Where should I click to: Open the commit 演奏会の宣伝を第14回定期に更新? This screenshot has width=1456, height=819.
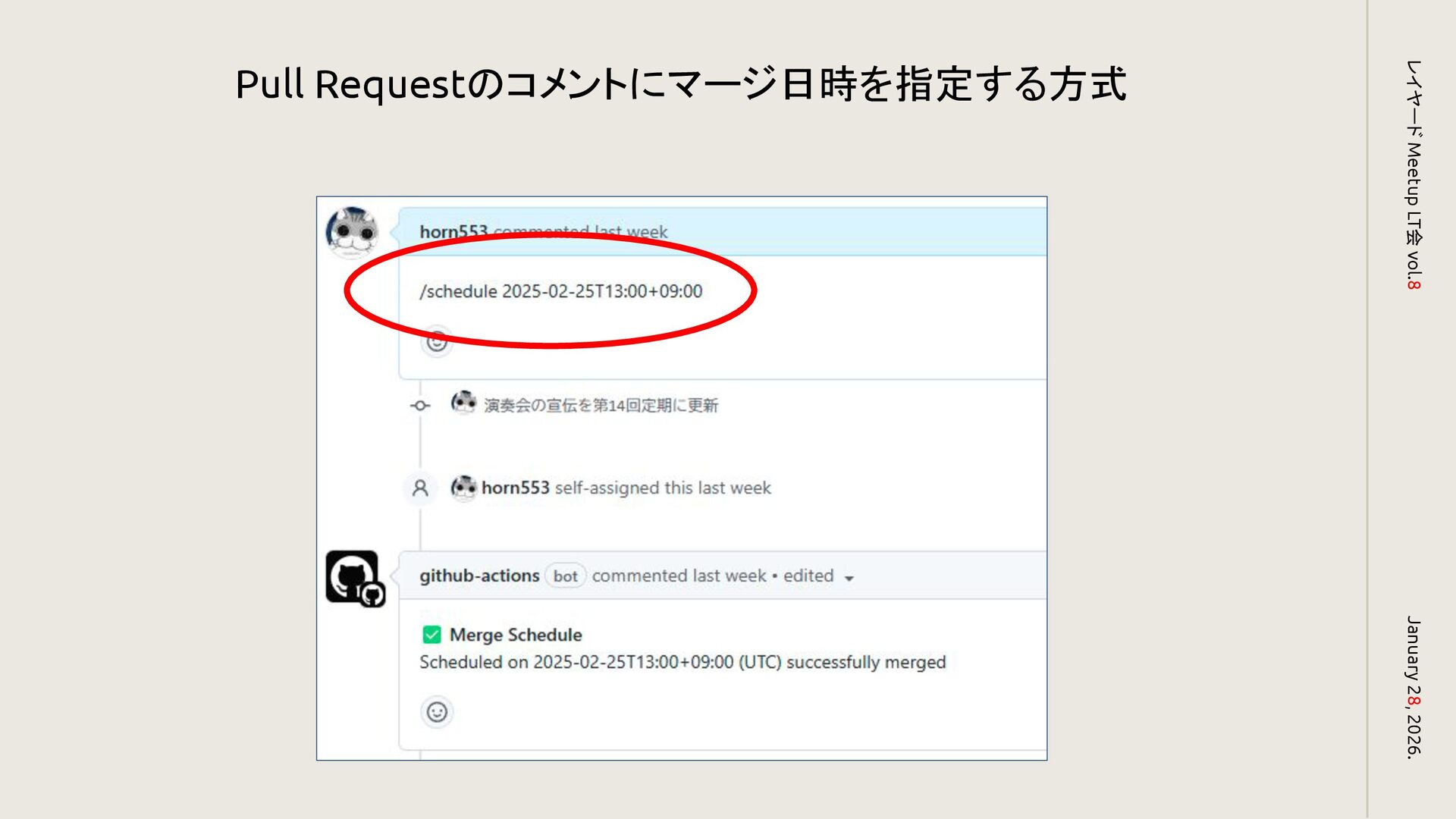[x=601, y=406]
